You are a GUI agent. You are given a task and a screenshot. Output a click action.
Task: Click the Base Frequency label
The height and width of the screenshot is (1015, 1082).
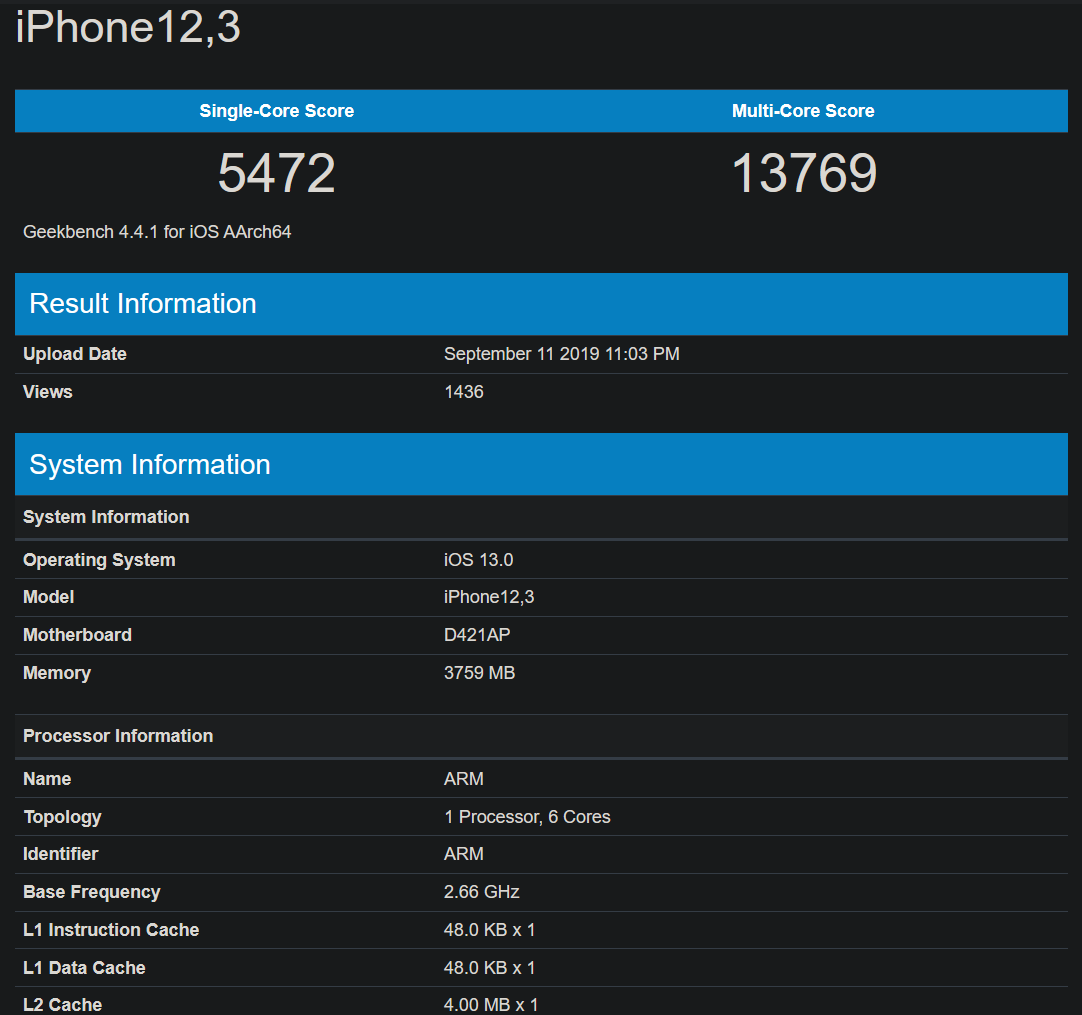(92, 892)
